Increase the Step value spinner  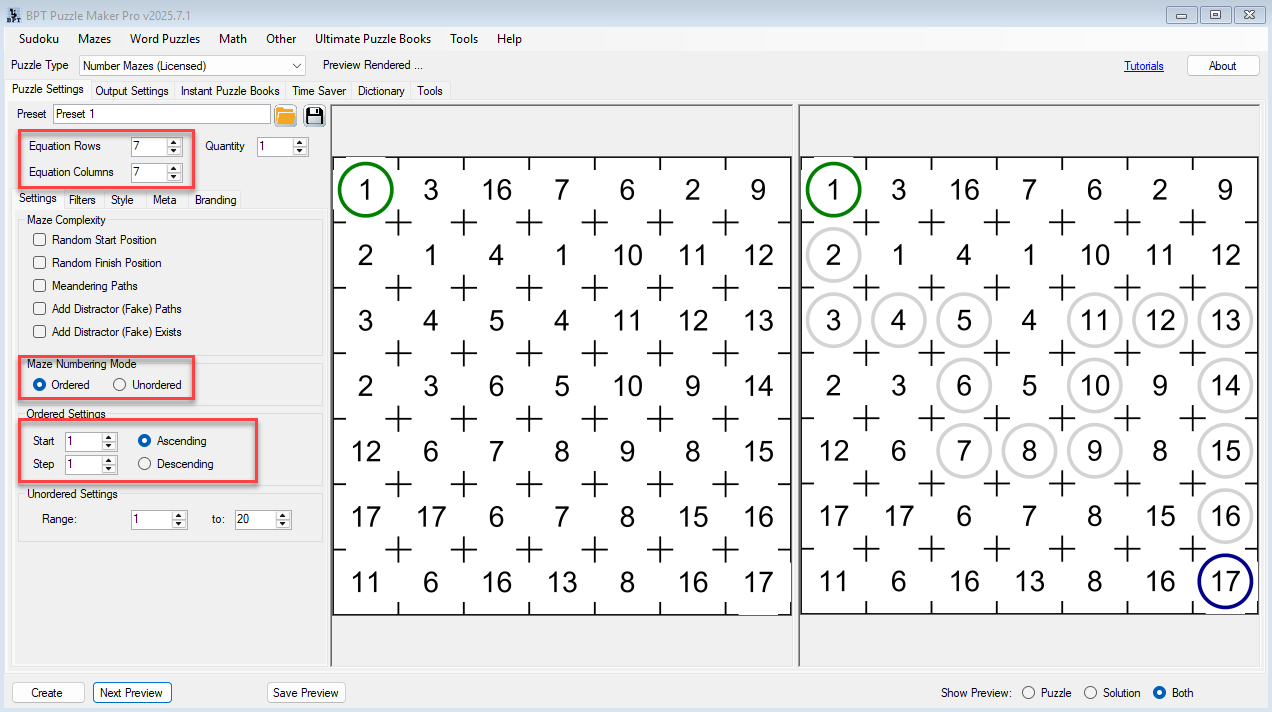coord(110,460)
